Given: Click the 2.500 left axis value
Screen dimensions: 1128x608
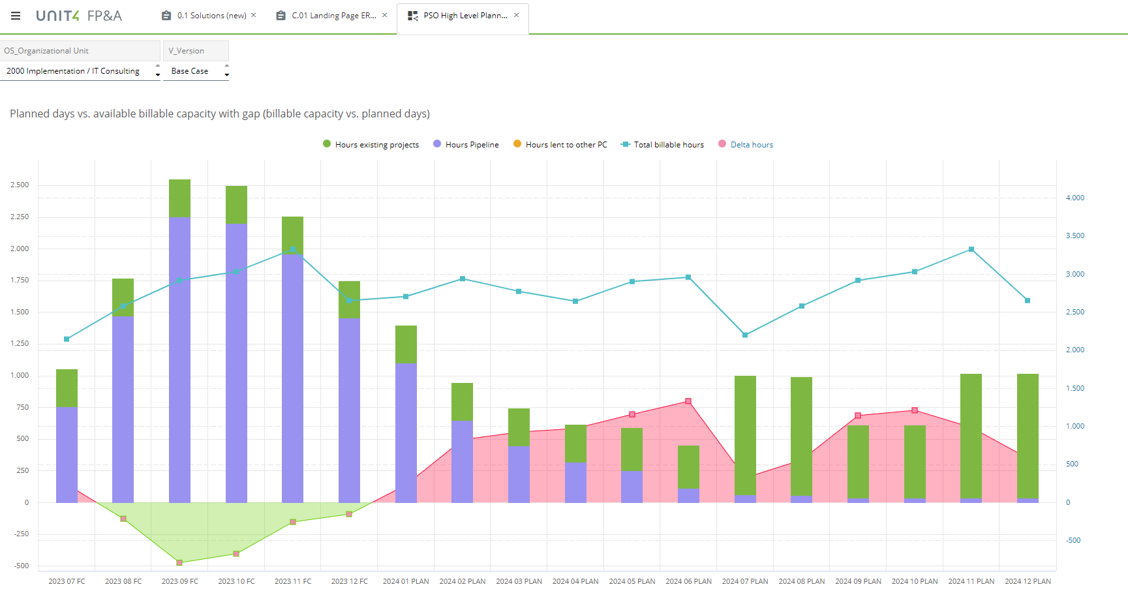Looking at the screenshot, I should (x=19, y=185).
